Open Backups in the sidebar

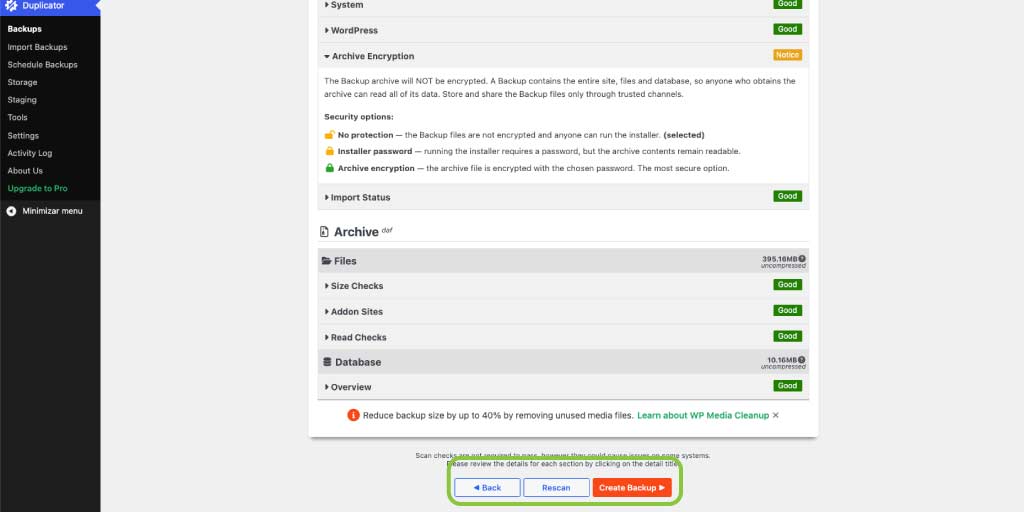(25, 29)
